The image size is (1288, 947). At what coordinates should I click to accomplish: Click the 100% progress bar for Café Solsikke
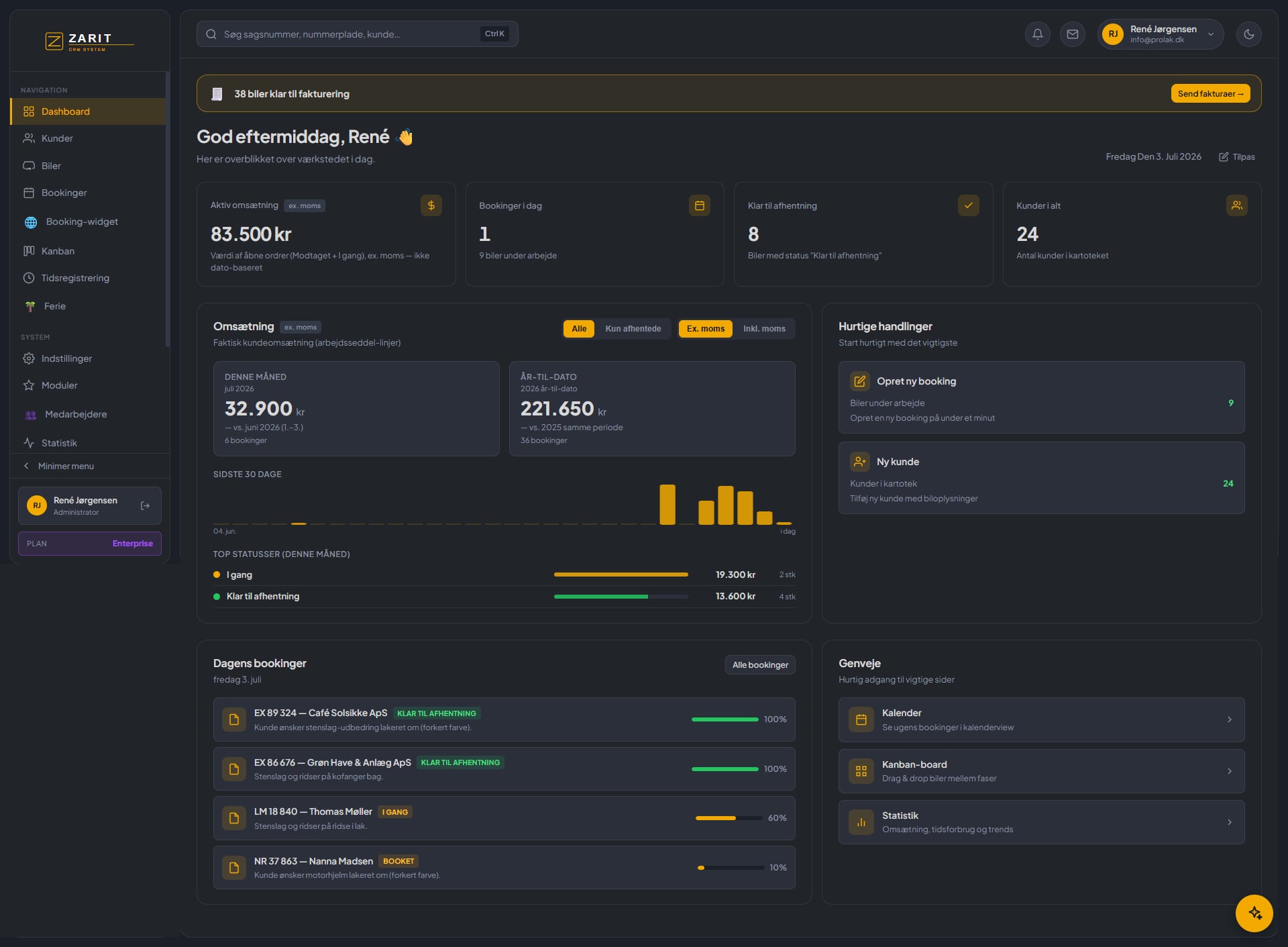click(x=724, y=719)
